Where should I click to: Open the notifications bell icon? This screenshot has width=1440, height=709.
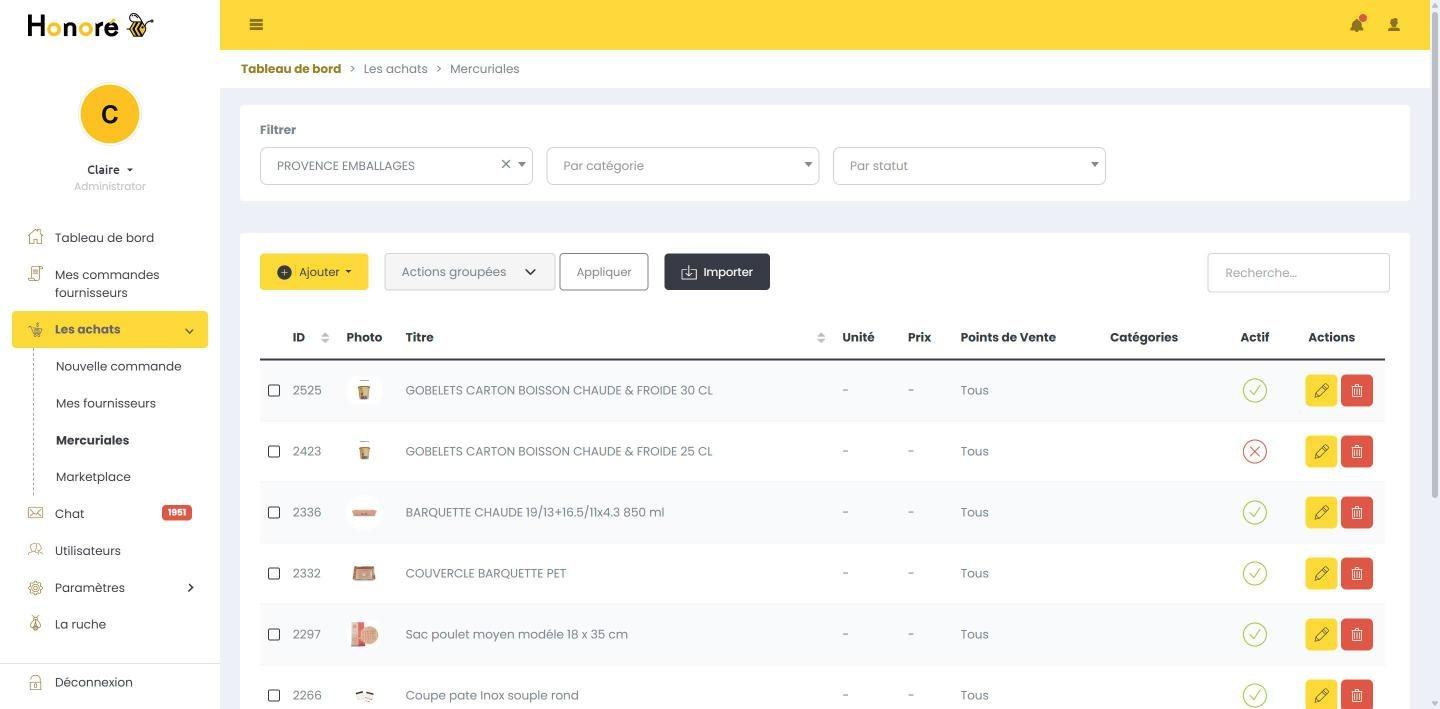tap(1357, 25)
